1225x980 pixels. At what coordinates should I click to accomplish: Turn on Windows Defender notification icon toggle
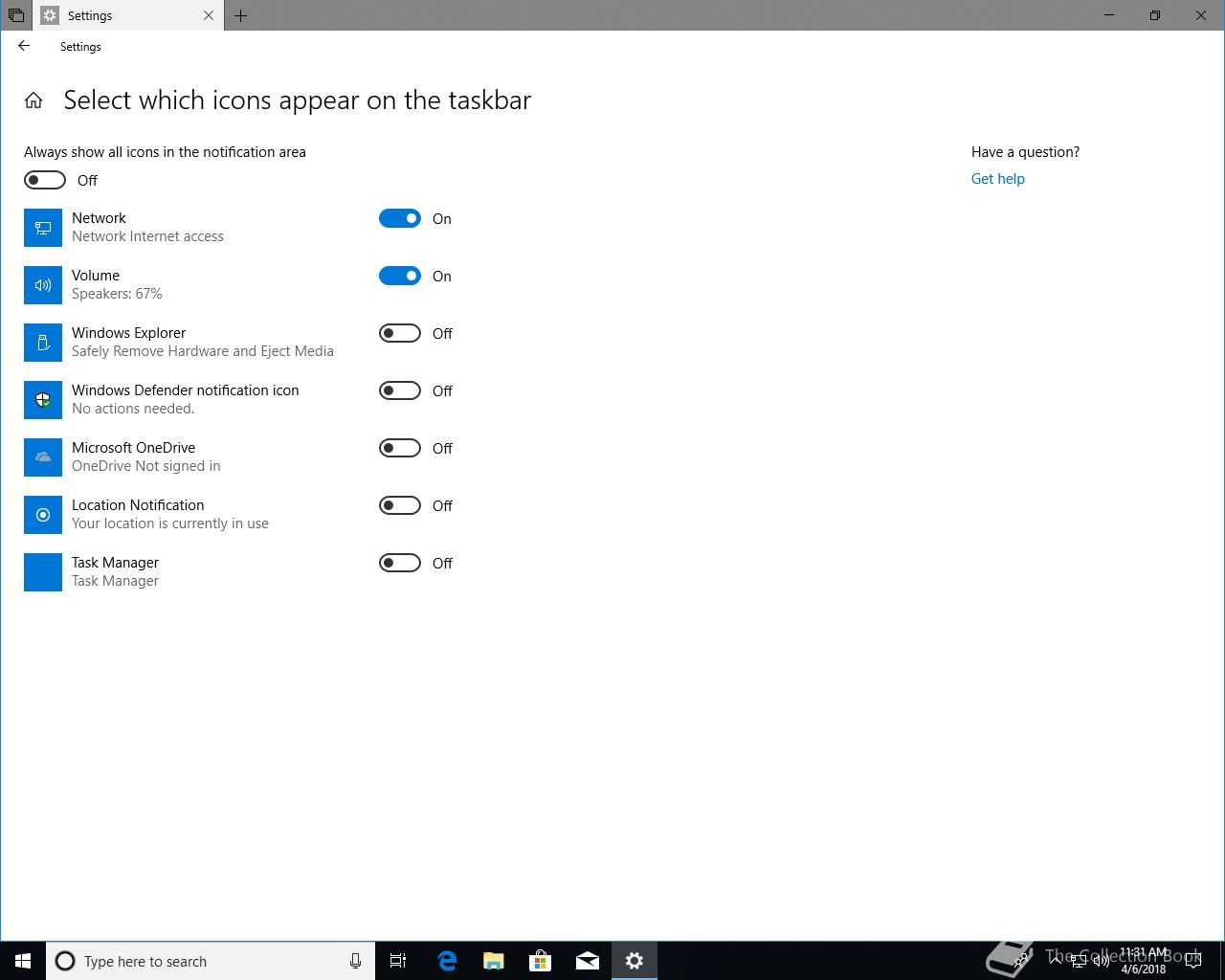400,390
